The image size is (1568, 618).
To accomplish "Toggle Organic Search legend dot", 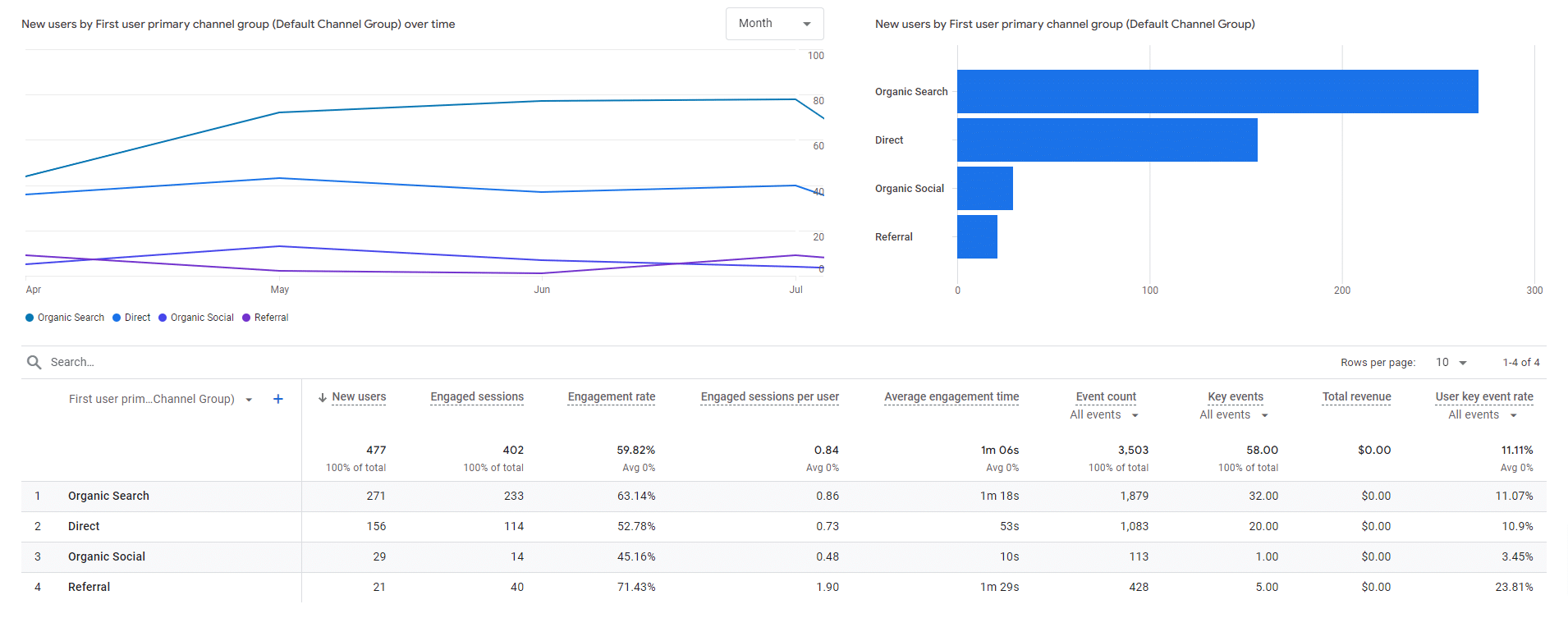I will (x=30, y=318).
